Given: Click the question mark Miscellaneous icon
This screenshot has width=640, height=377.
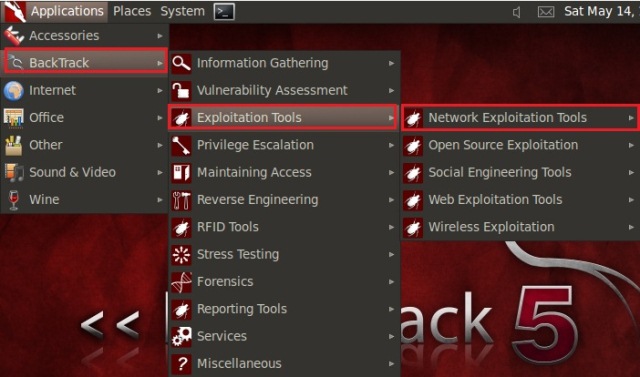Looking at the screenshot, I should click(181, 364).
